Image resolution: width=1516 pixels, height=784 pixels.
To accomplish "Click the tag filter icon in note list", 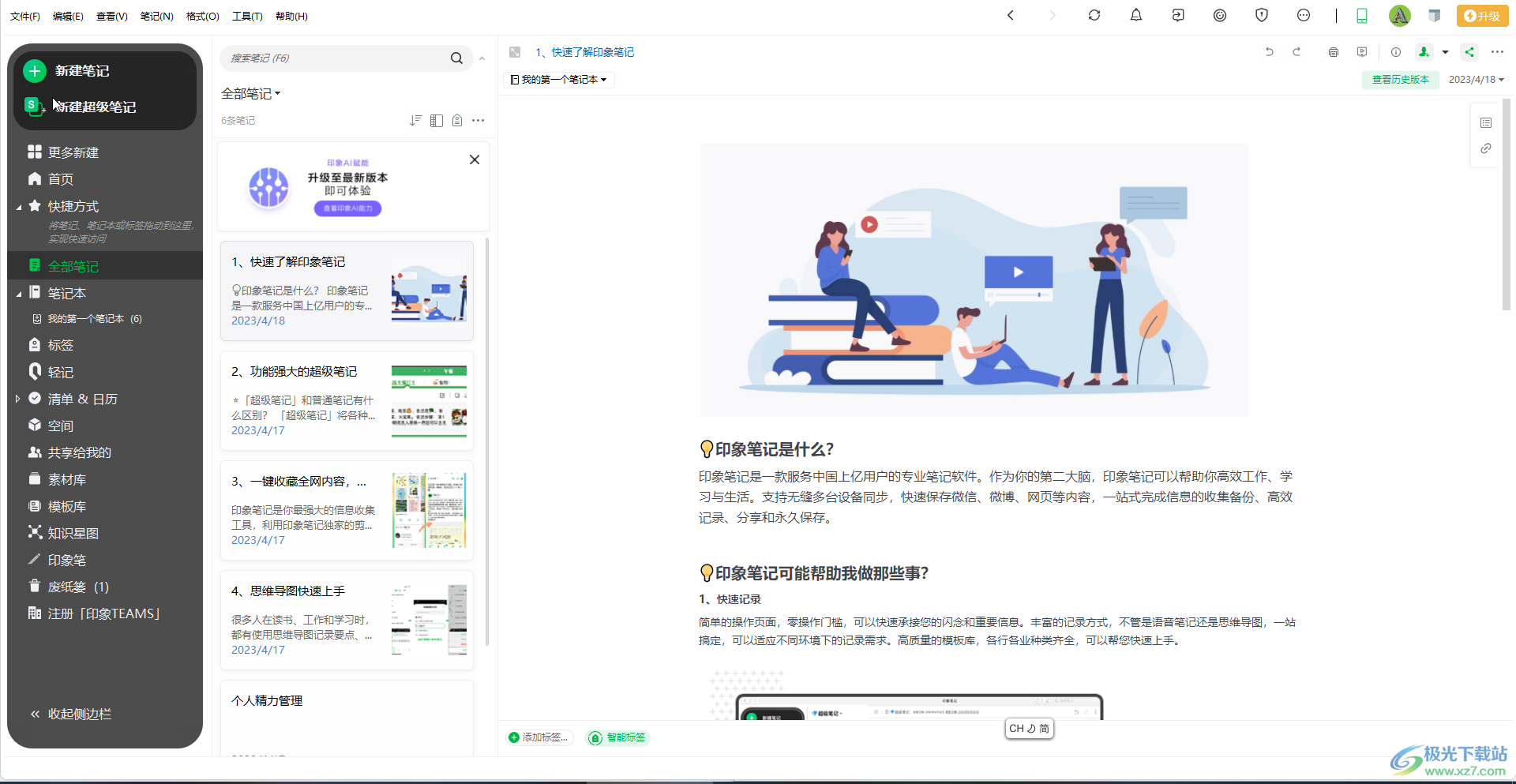I will 457,121.
